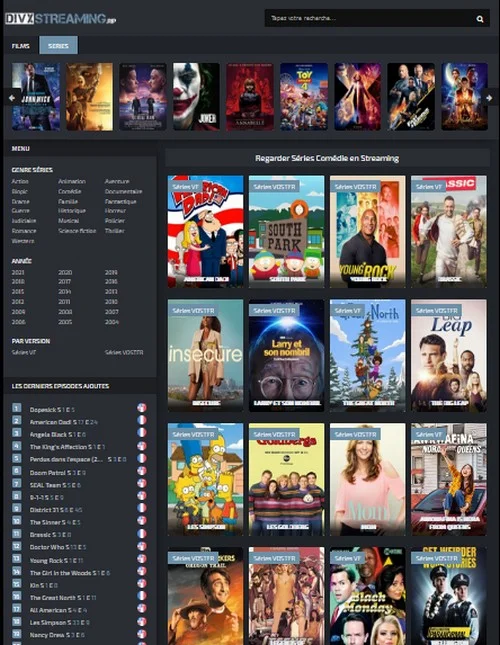Click the flag icon beside The Sinner
500x645 pixels.
[x=142, y=521]
